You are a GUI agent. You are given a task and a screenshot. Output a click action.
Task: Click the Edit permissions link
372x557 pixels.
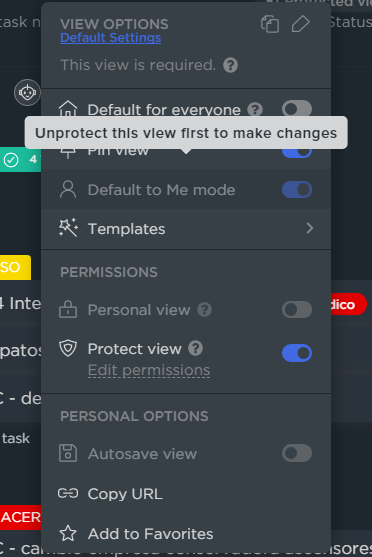[x=149, y=371]
